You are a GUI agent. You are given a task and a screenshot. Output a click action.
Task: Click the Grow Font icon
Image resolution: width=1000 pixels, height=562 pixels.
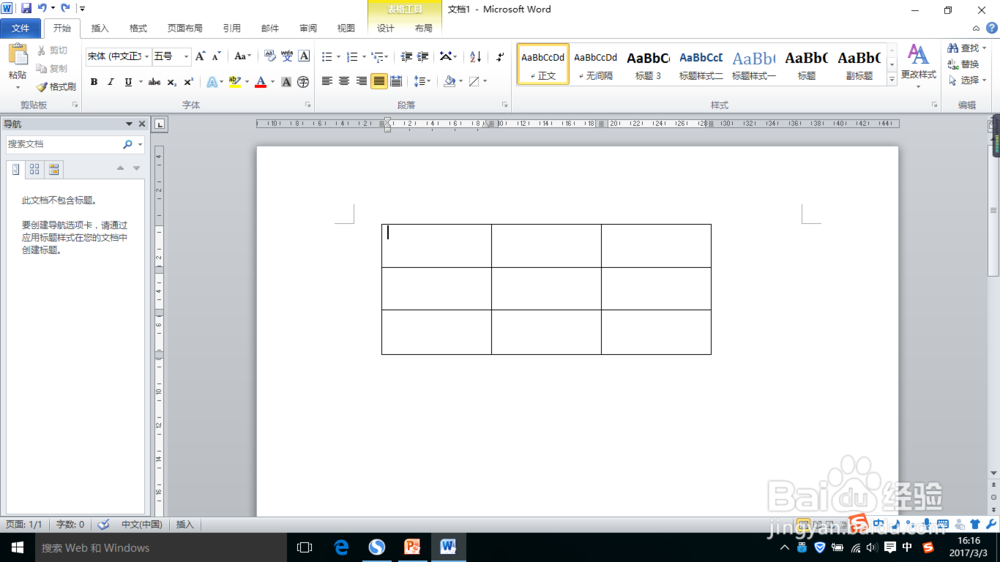pos(200,56)
